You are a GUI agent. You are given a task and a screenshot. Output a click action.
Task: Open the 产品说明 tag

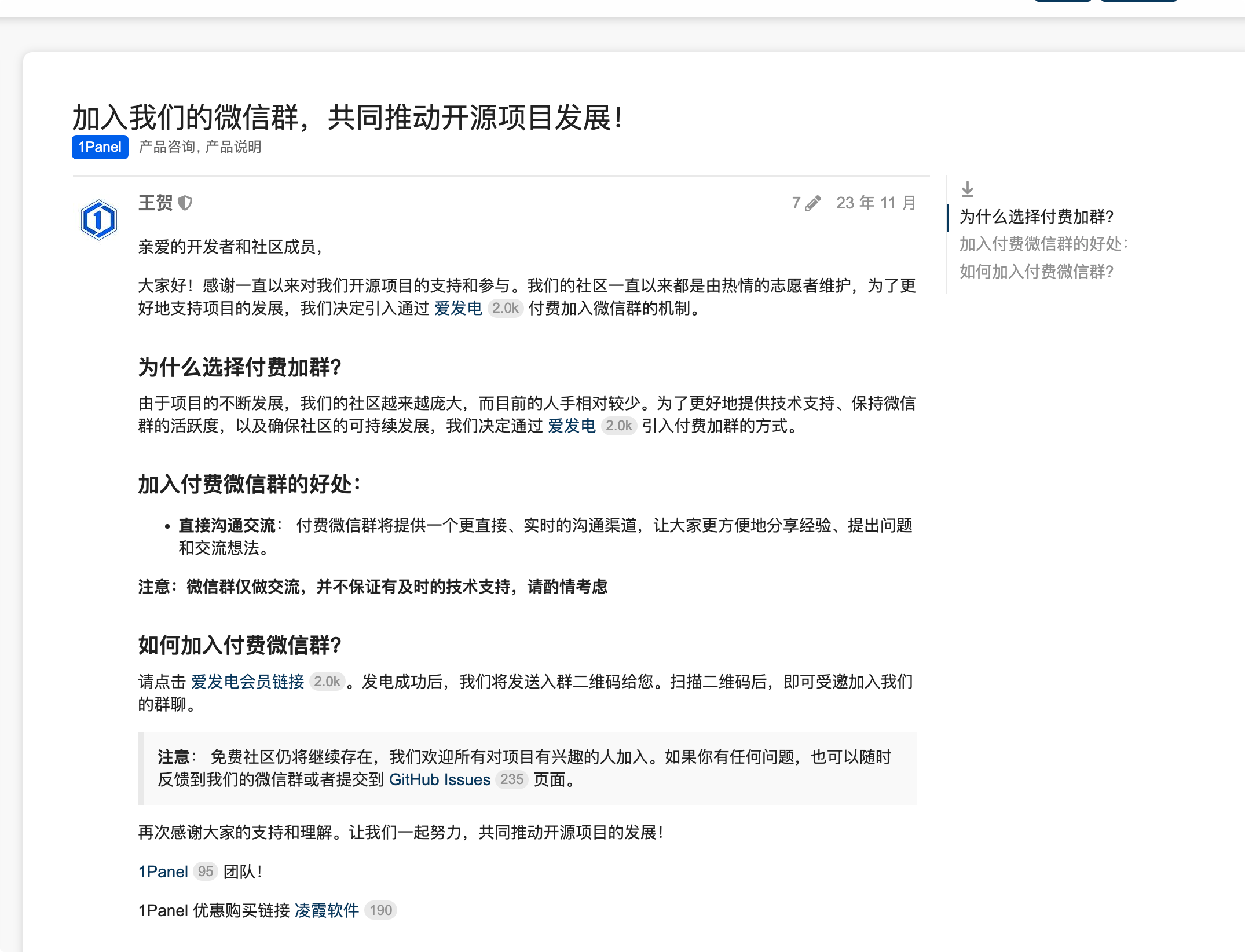tap(233, 147)
